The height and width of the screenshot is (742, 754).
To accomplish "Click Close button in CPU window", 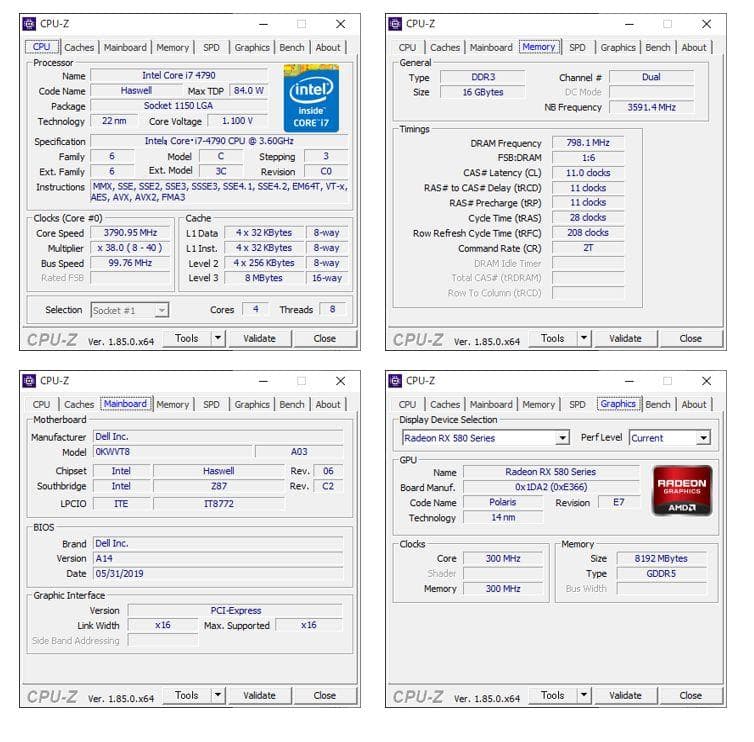I will click(x=325, y=338).
